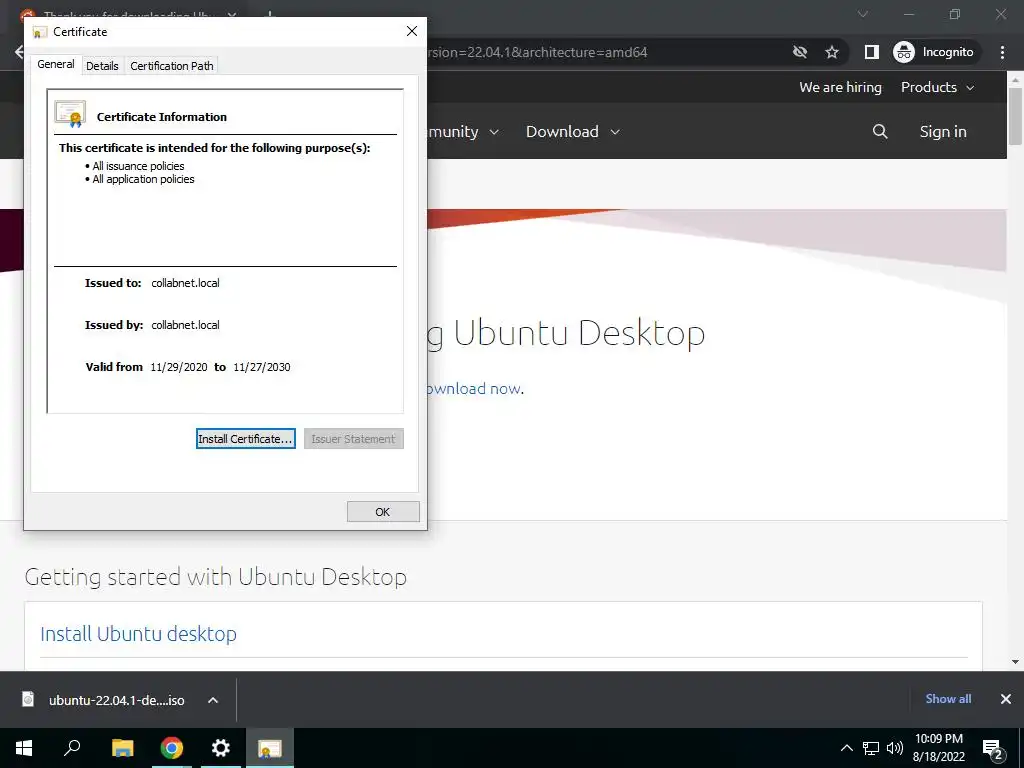Click the Certificate dialog title icon
Image resolution: width=1024 pixels, height=768 pixels.
40,32
